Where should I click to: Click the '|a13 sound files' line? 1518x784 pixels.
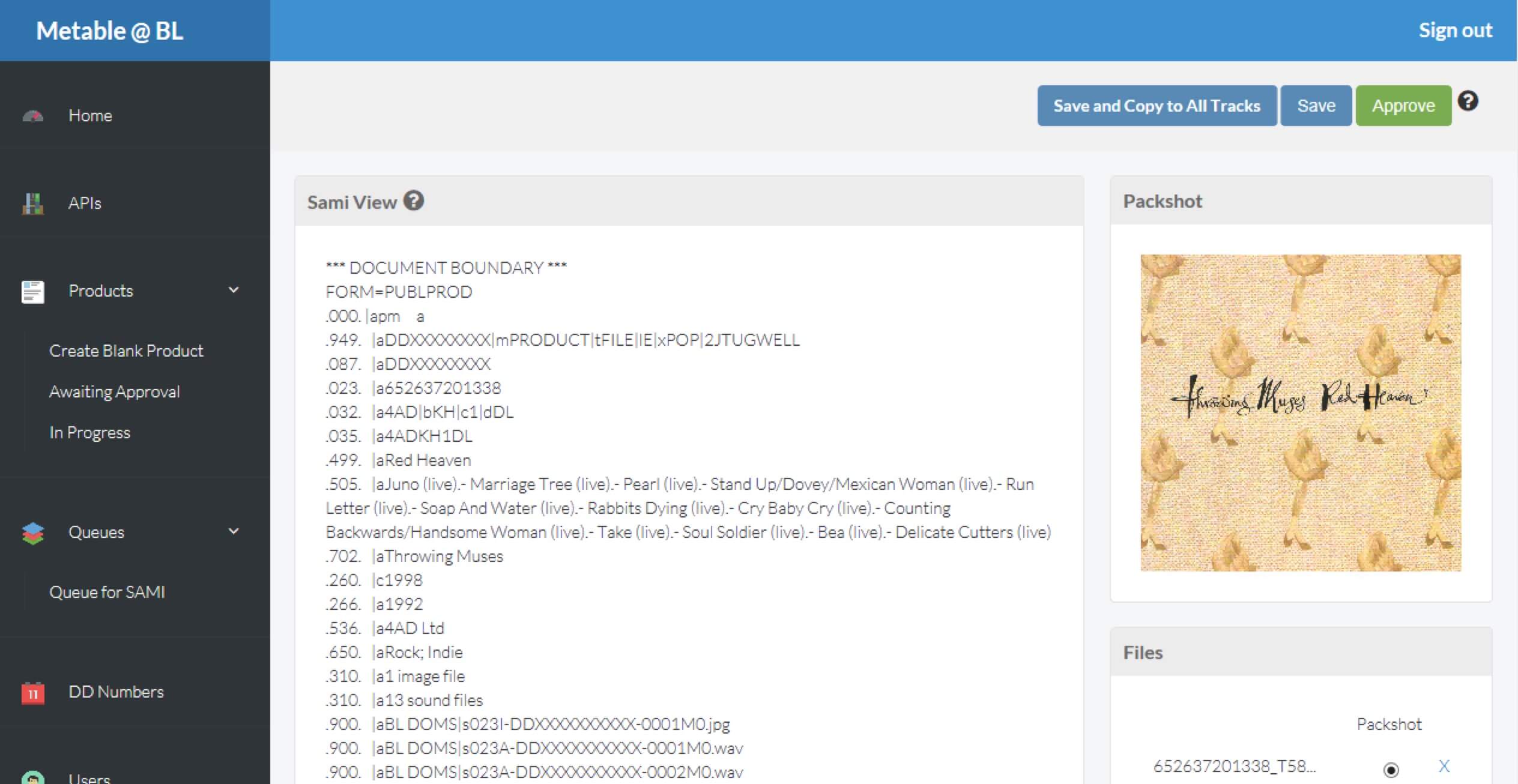point(404,700)
